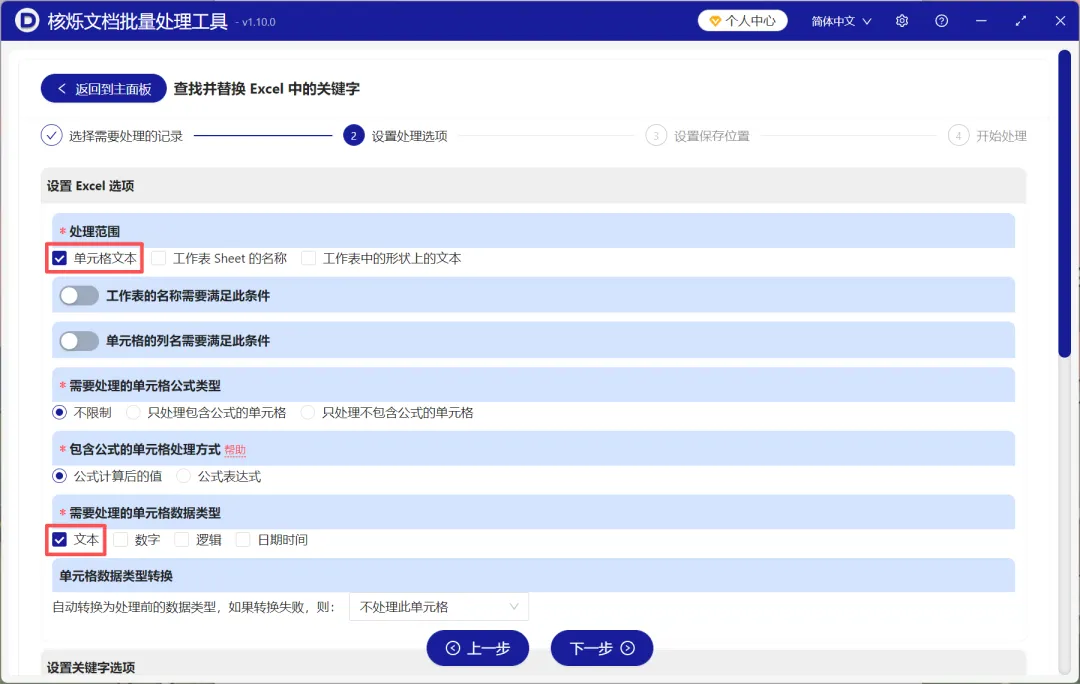Check the 工作表 Sheet 的名称 checkbox

(158, 258)
